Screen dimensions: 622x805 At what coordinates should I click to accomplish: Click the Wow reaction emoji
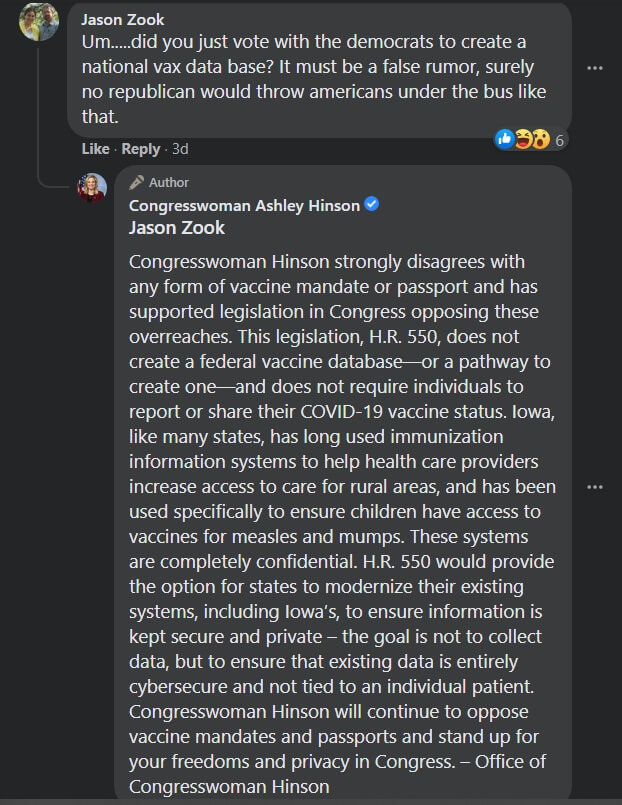tap(540, 139)
